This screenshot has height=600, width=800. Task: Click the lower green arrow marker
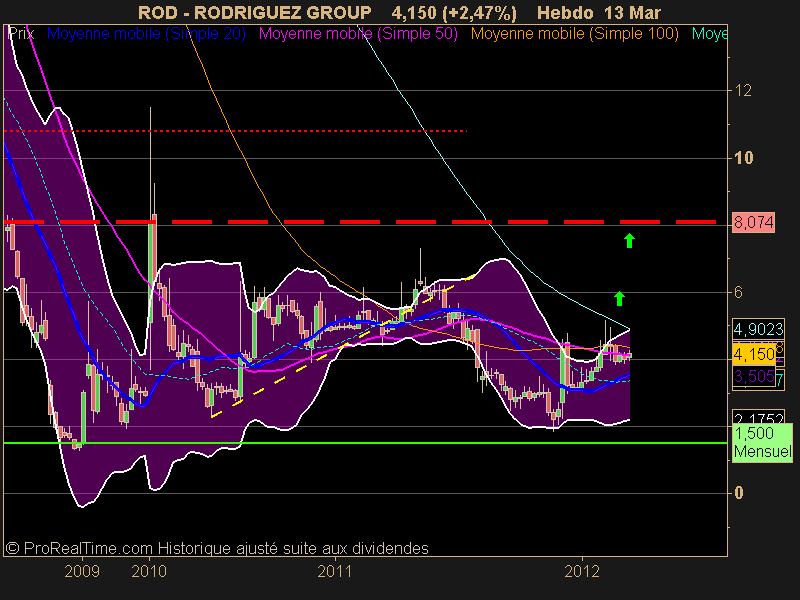619,298
